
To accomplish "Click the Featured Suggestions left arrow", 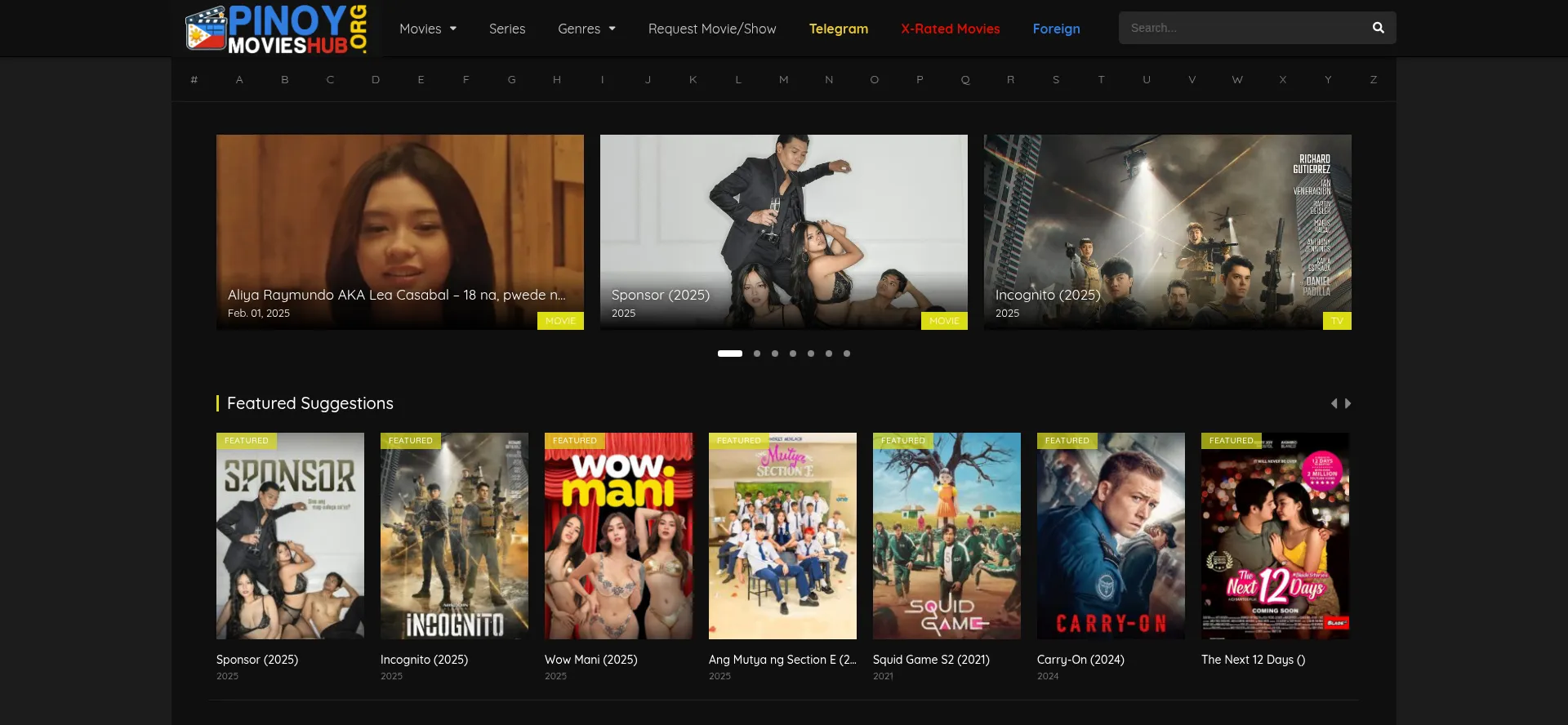I will [1334, 403].
